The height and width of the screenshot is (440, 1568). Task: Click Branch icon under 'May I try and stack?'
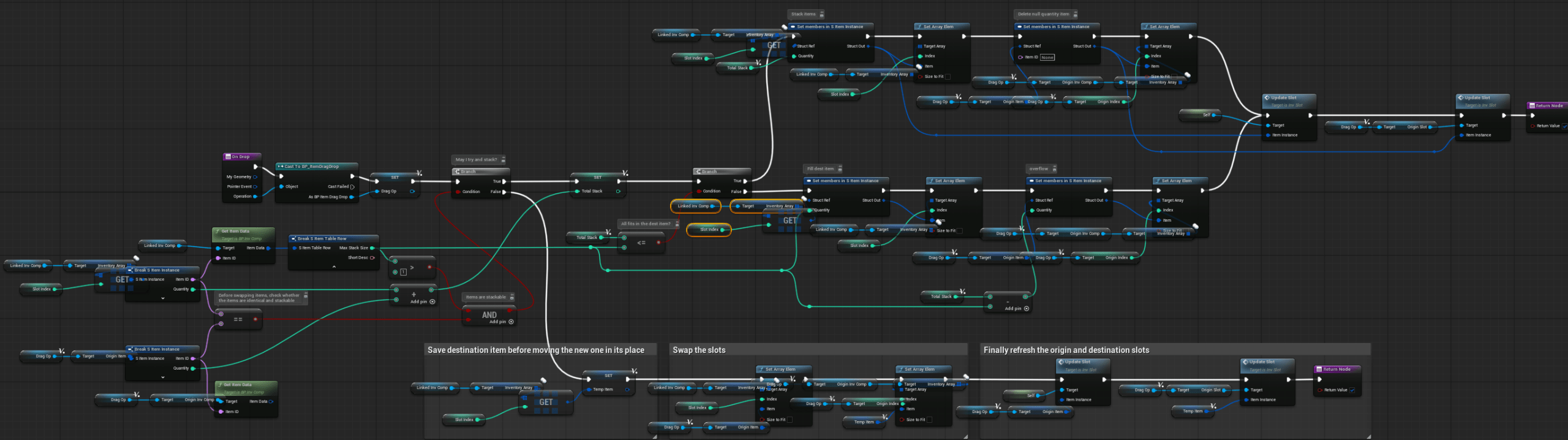tap(458, 172)
